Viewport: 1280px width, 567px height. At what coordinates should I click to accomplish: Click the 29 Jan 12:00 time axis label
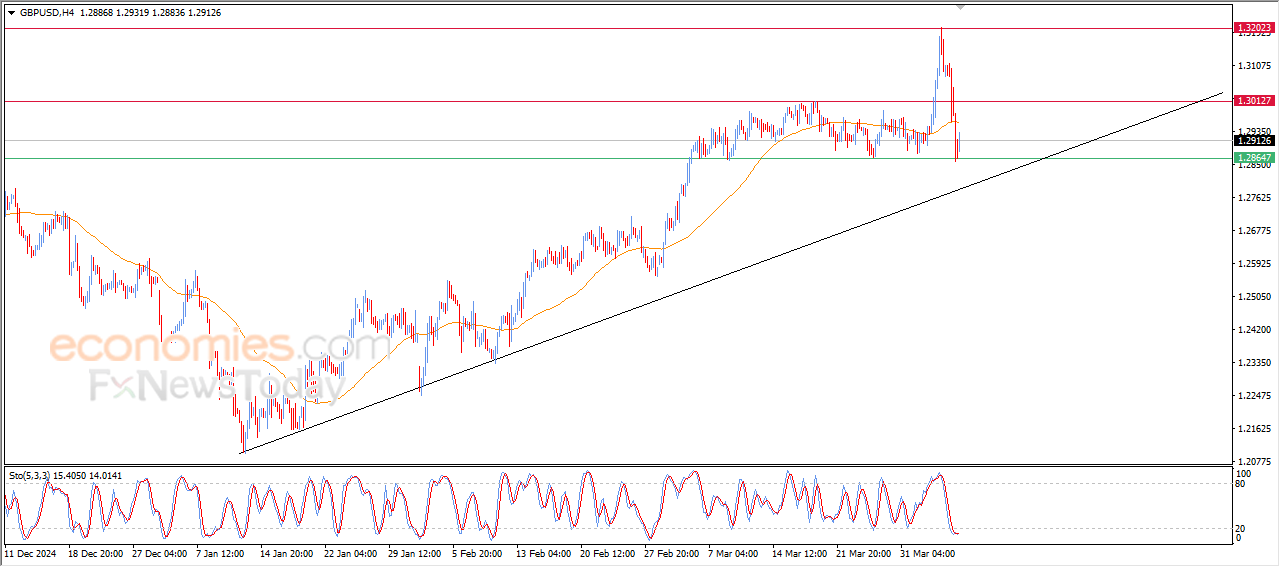pyautogui.click(x=414, y=552)
